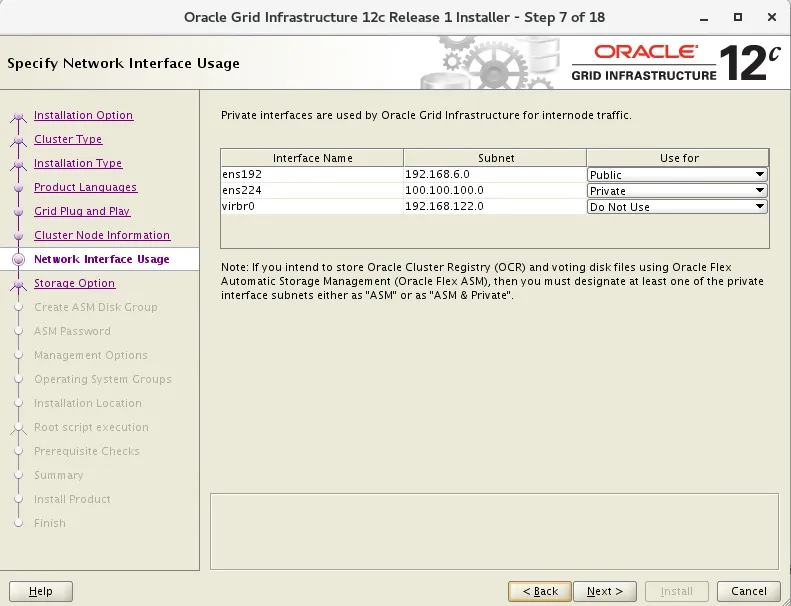The width and height of the screenshot is (791, 606).
Task: Click the Help button
Action: [41, 591]
